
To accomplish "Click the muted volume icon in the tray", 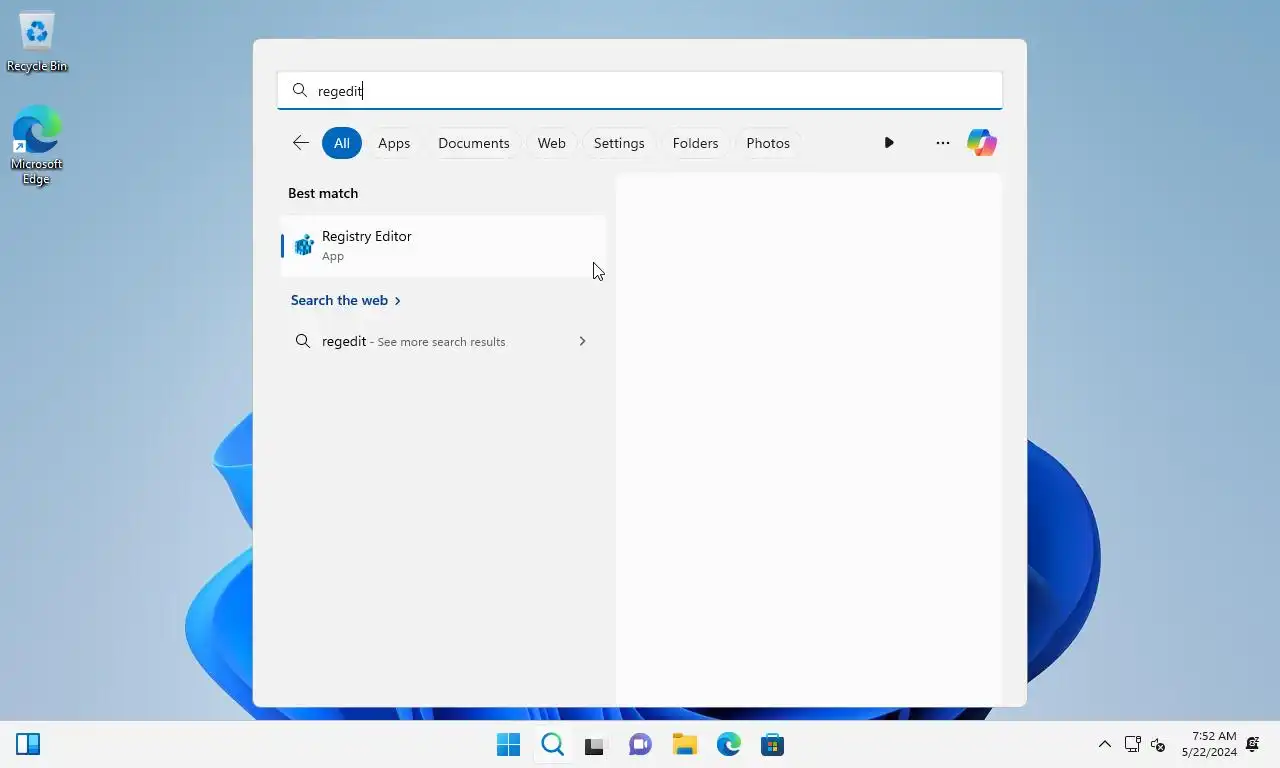I will click(x=1158, y=744).
